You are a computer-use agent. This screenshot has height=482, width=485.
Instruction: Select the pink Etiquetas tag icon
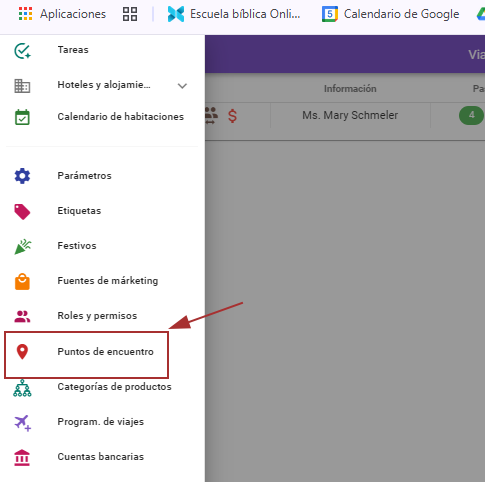point(22,212)
